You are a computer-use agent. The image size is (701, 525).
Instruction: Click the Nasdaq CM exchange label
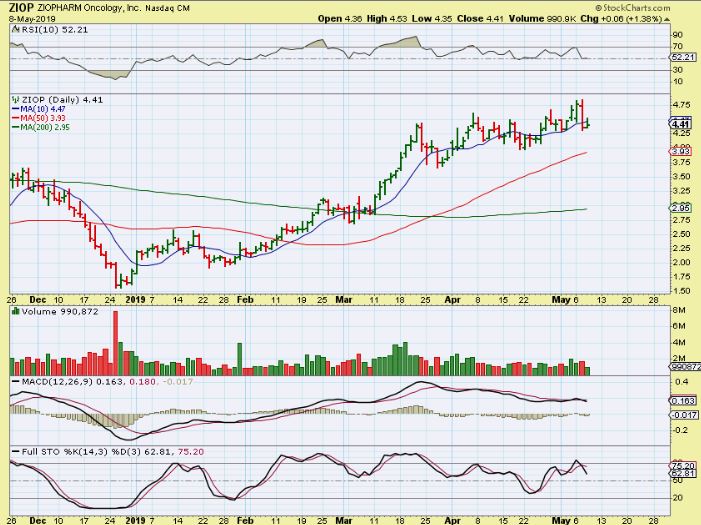(167, 8)
